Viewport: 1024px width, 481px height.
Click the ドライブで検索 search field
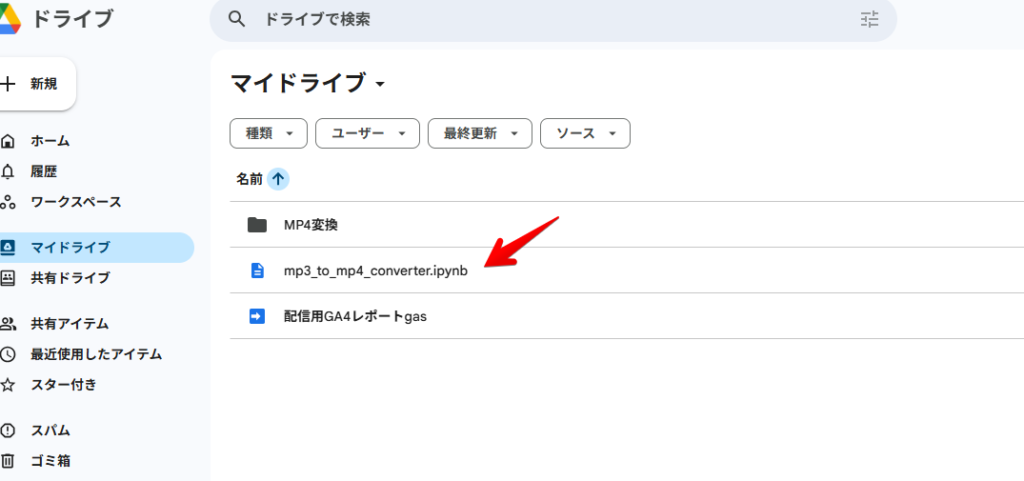552,20
